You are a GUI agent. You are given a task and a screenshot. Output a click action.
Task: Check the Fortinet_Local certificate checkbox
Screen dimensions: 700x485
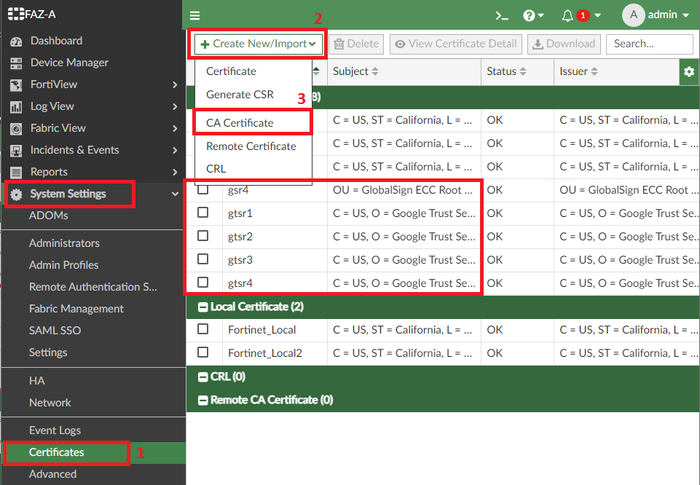203,329
